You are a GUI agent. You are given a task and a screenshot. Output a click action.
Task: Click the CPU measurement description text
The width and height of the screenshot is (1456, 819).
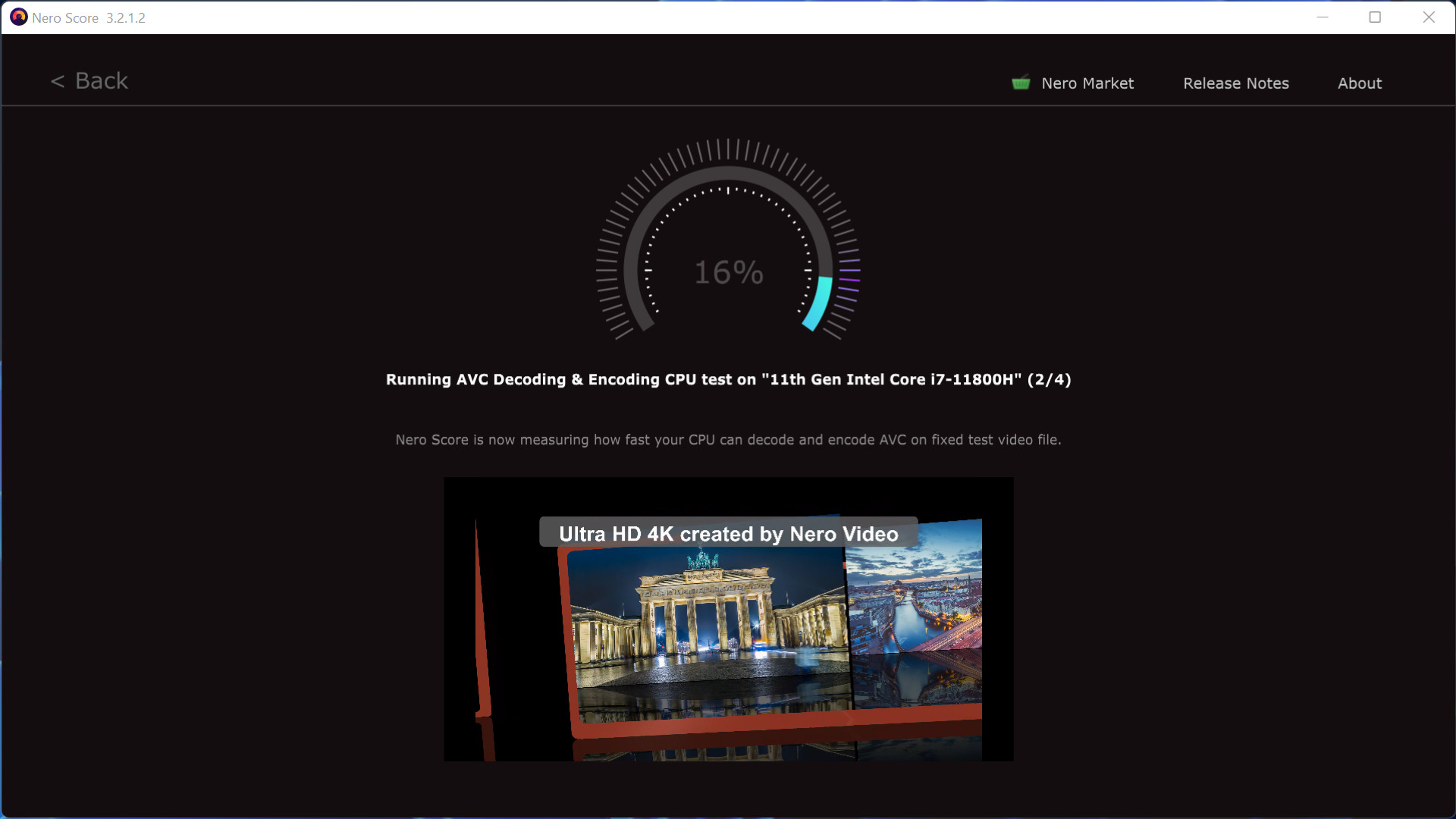728,440
